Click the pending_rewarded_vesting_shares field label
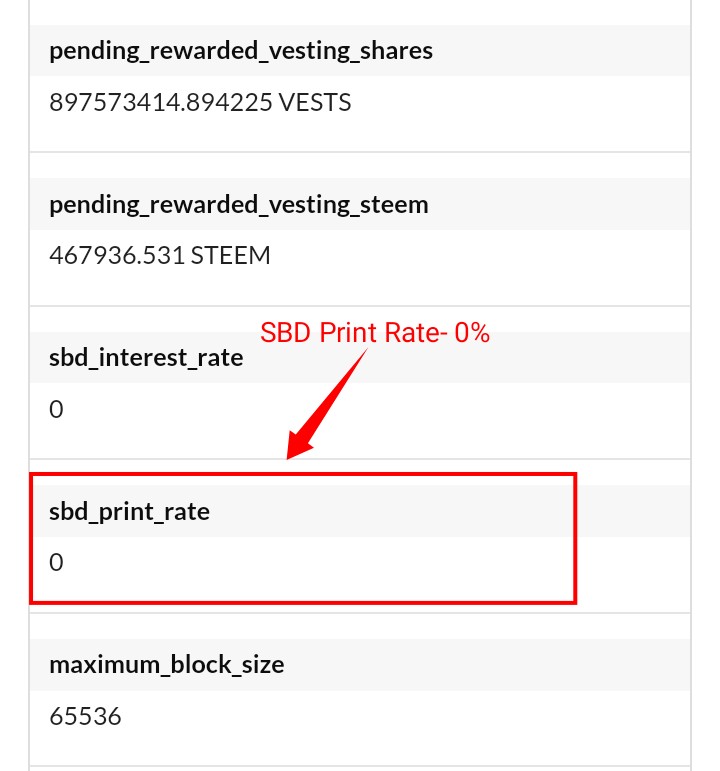This screenshot has height=771, width=720. tap(241, 51)
